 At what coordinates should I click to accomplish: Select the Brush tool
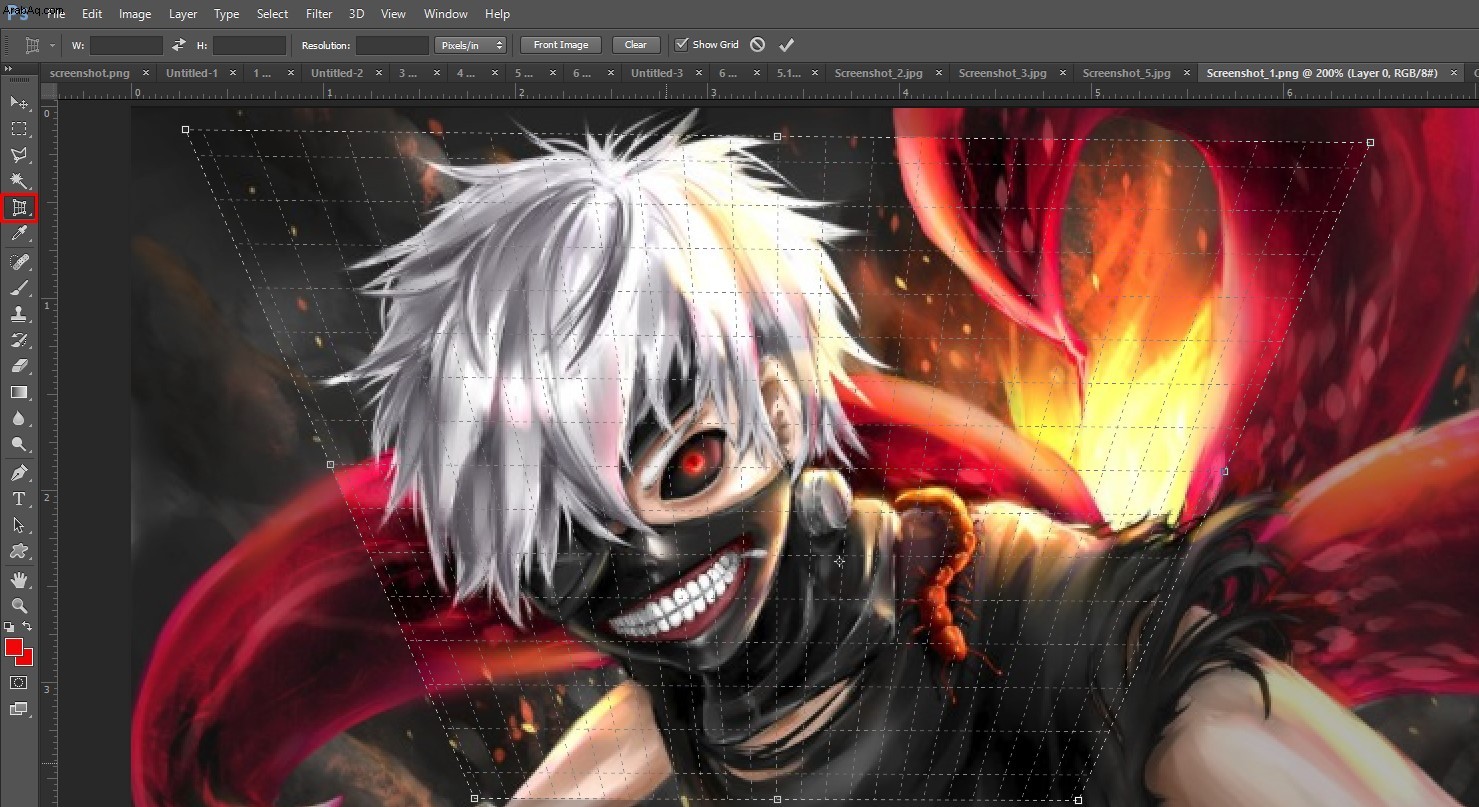click(19, 288)
